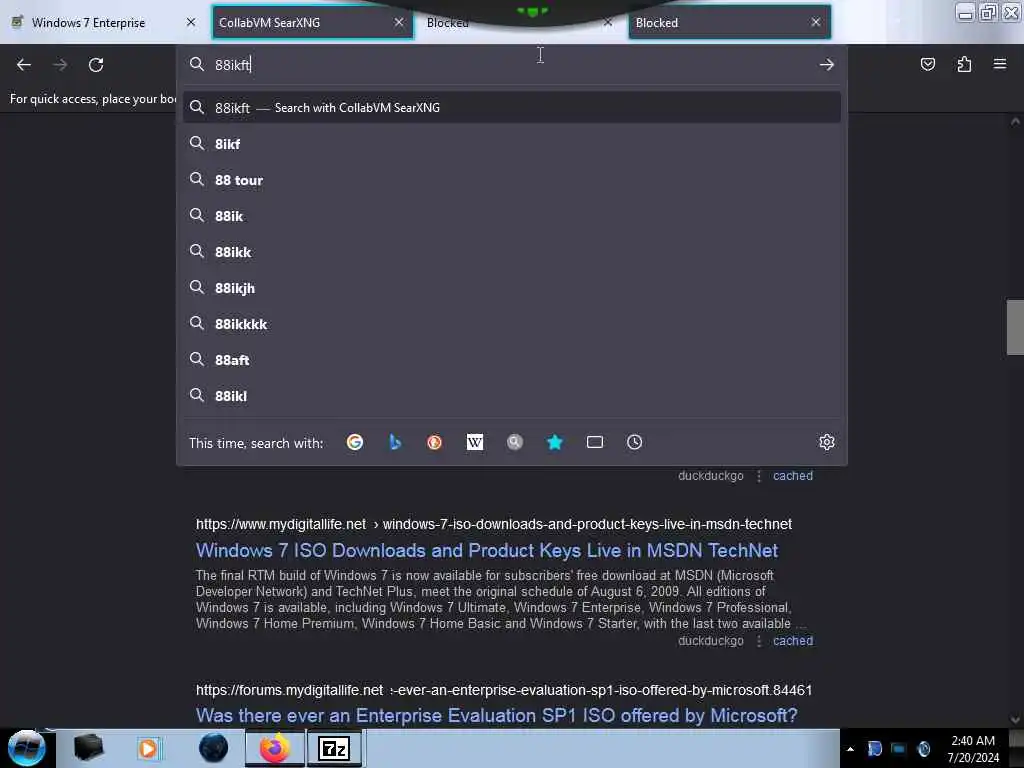Open the Firefox application menu
This screenshot has width=1024, height=768.
click(x=1000, y=64)
